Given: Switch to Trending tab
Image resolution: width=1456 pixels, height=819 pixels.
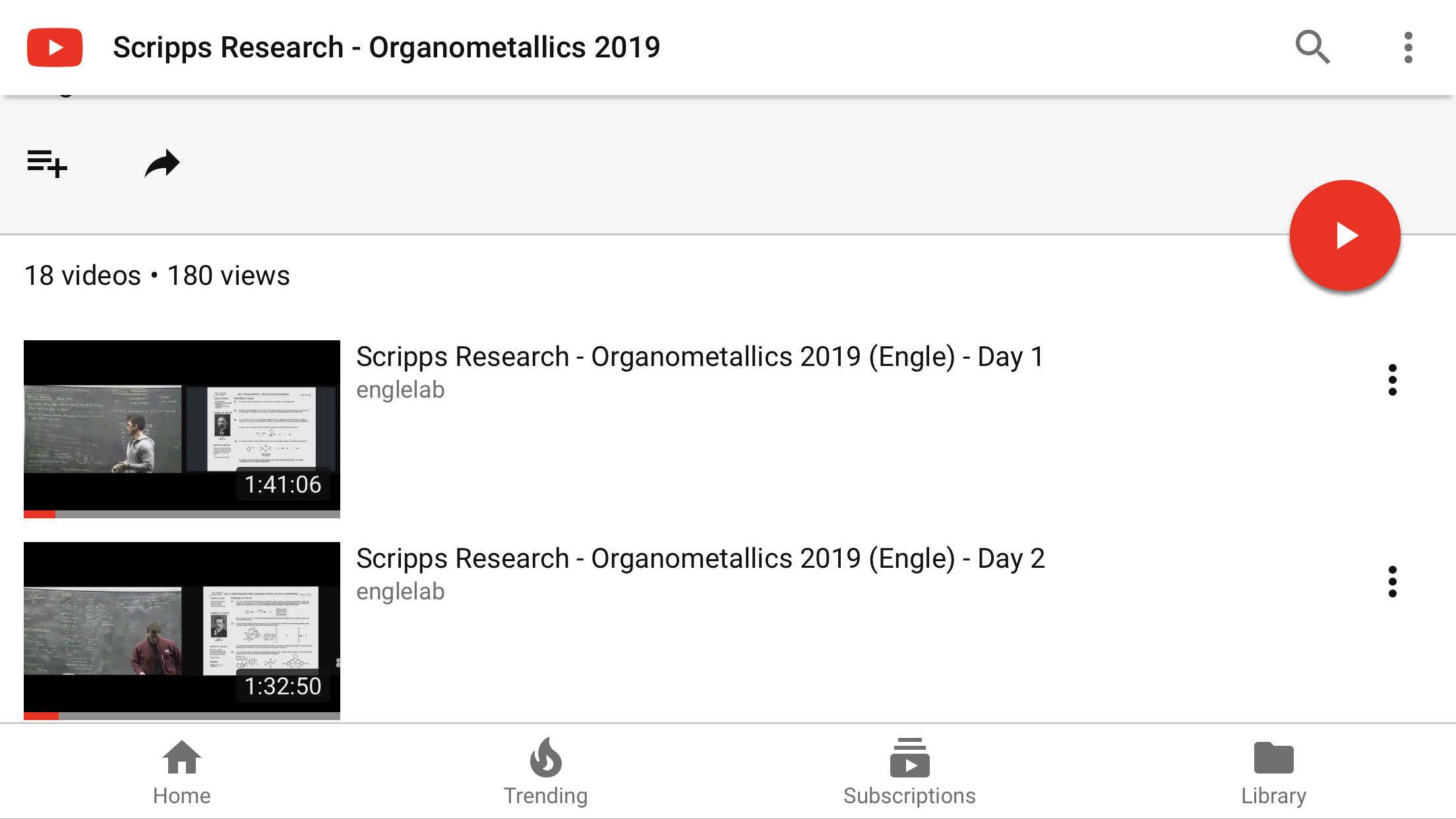Looking at the screenshot, I should pos(545,772).
